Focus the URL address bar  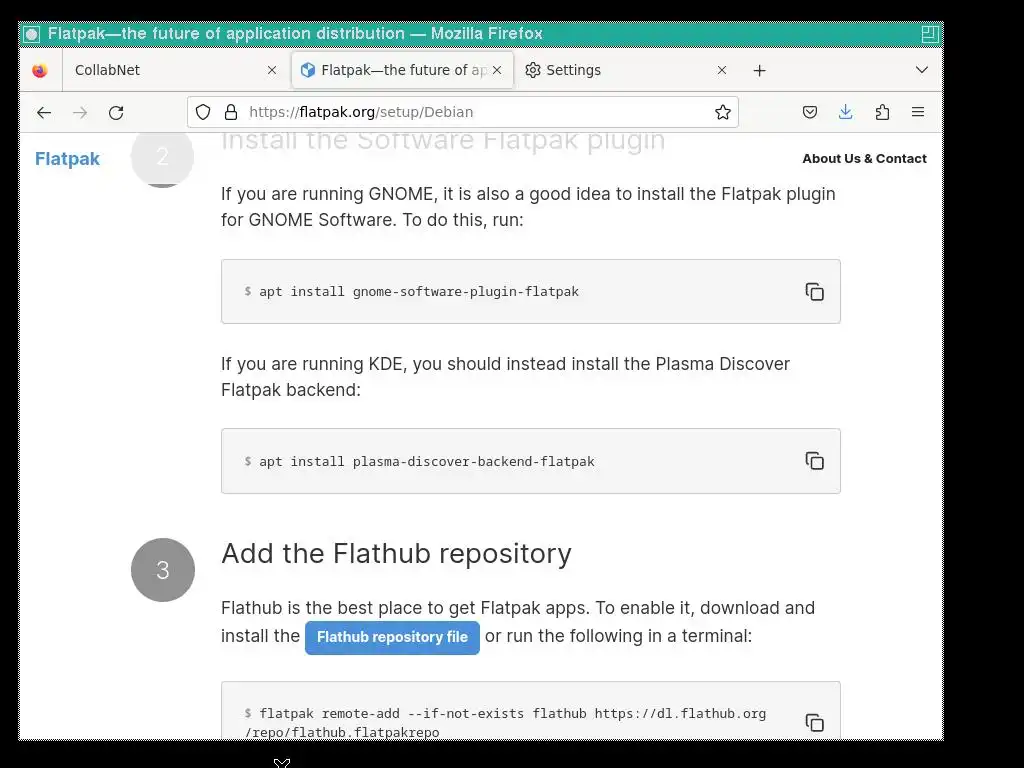coord(464,112)
